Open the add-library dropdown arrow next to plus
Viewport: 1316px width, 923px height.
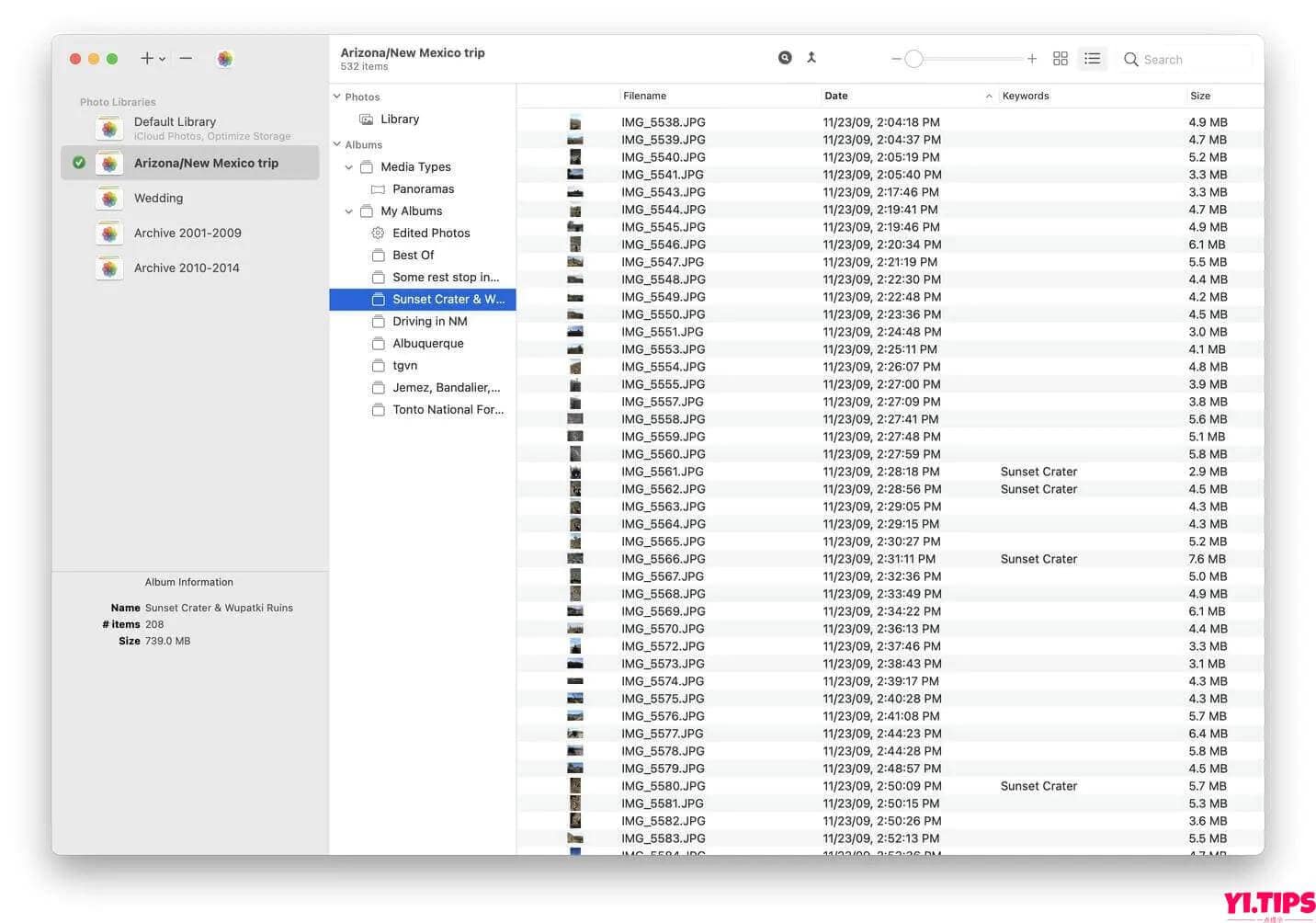pos(163,59)
